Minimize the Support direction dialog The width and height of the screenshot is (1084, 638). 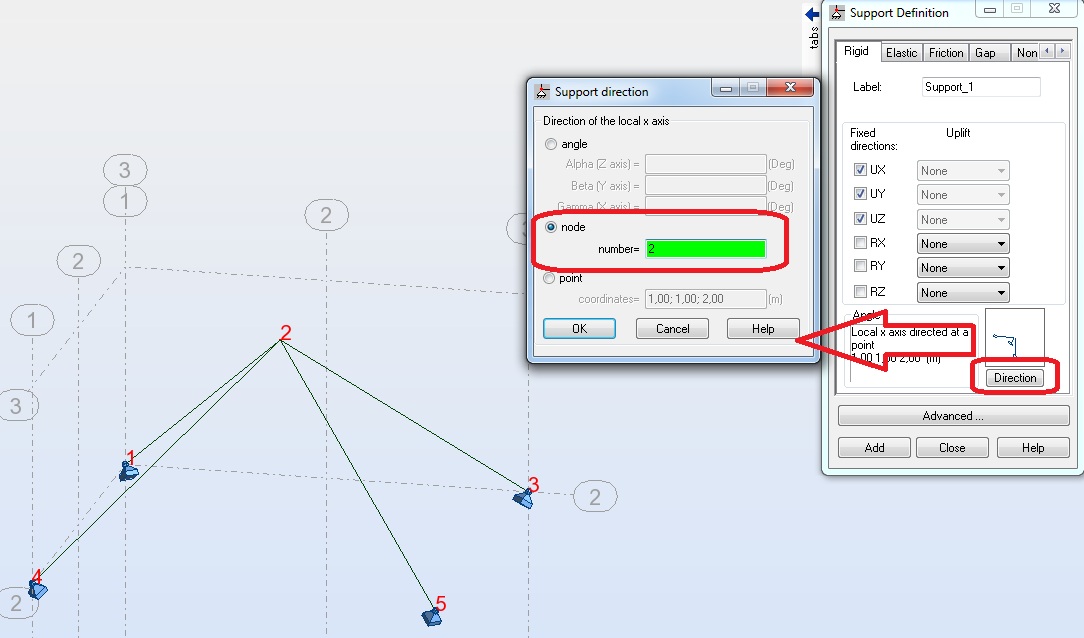coord(725,88)
